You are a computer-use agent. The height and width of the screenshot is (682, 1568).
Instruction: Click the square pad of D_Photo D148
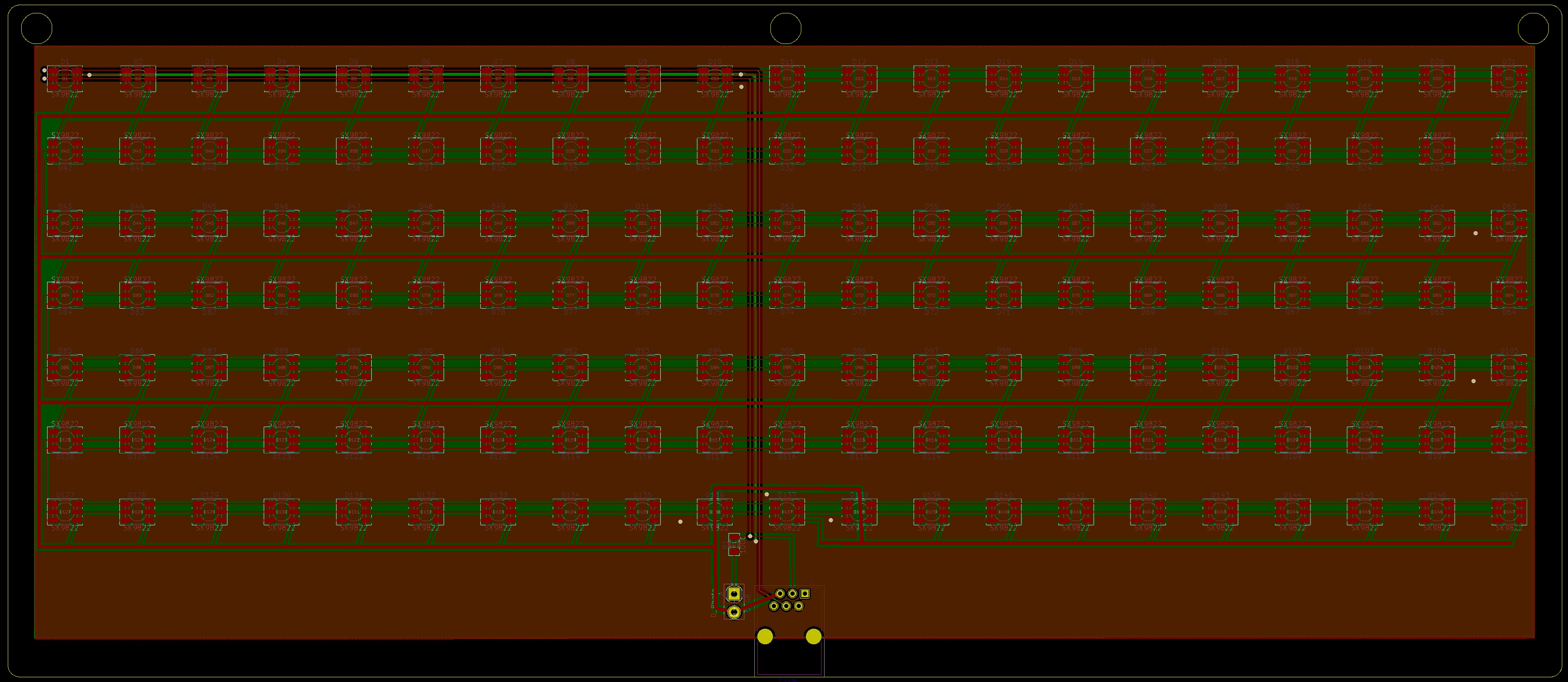pyautogui.click(x=734, y=593)
